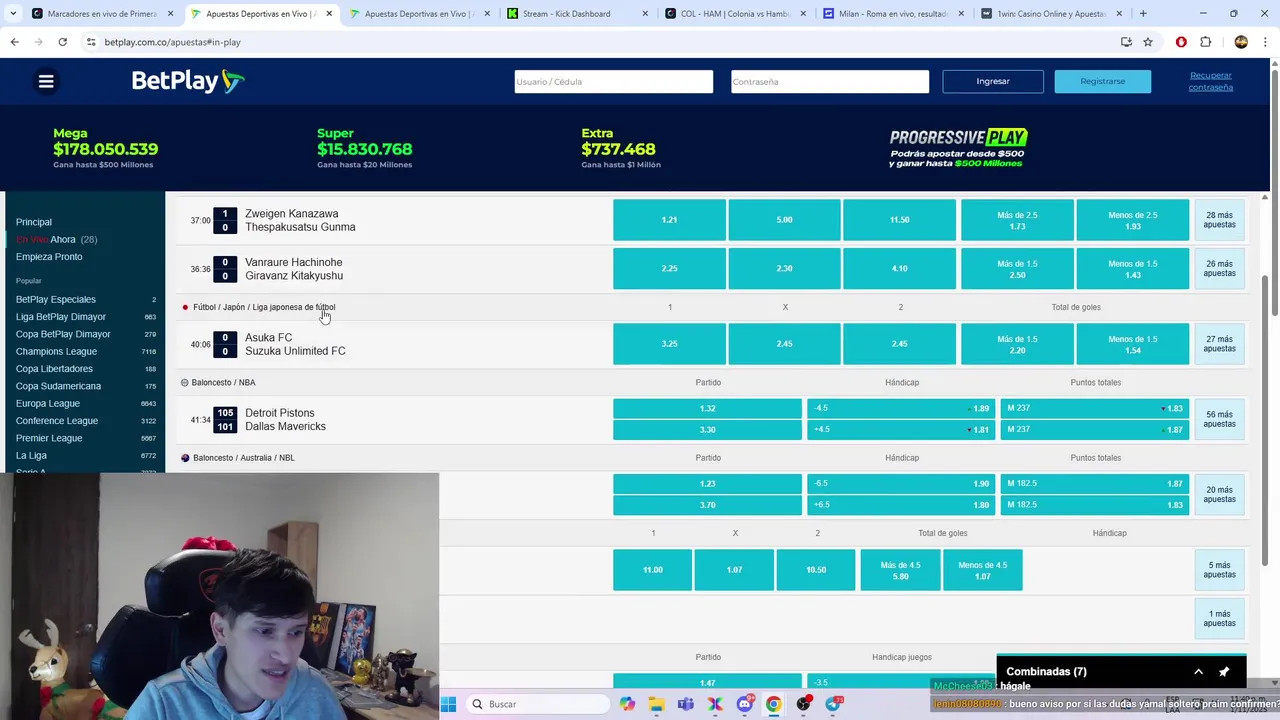Open the Recuperar contraseña link
Image resolution: width=1280 pixels, height=720 pixels.
pos(1210,81)
